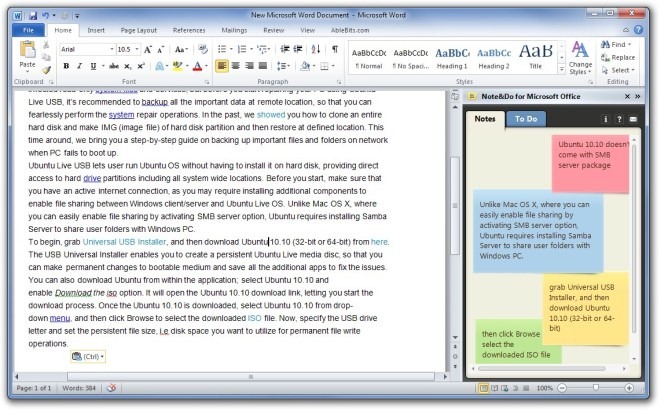Select Justify alignment
The width and height of the screenshot is (660, 410).
click(x=263, y=66)
